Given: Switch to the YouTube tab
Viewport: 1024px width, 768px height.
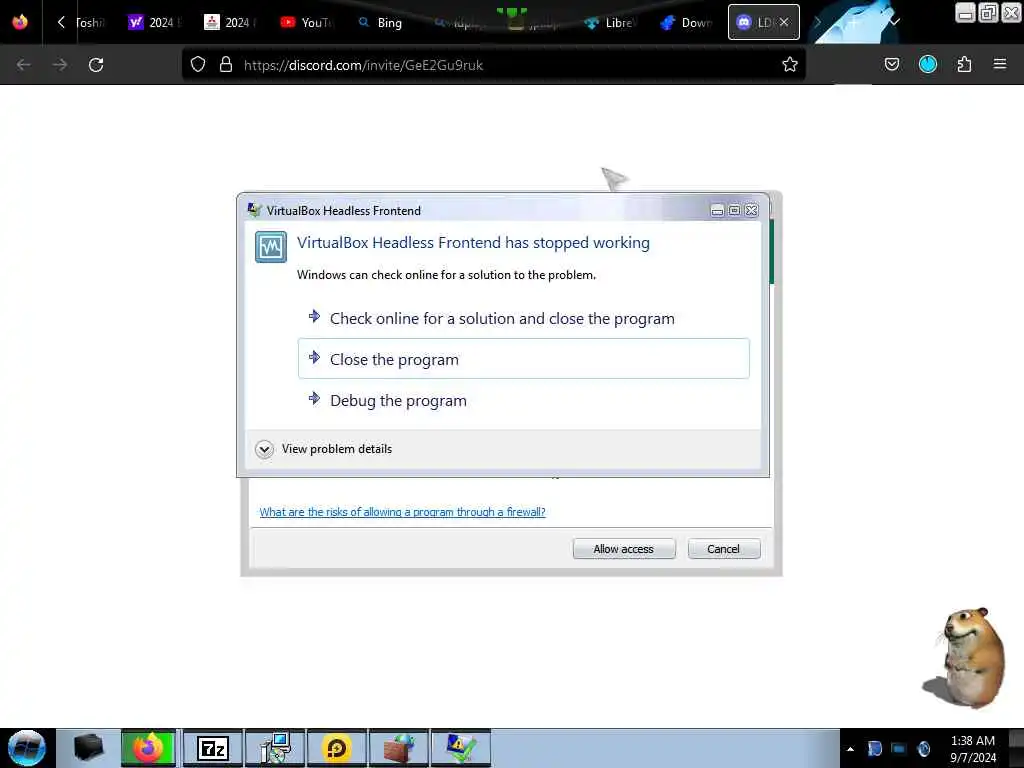Looking at the screenshot, I should pos(305,22).
